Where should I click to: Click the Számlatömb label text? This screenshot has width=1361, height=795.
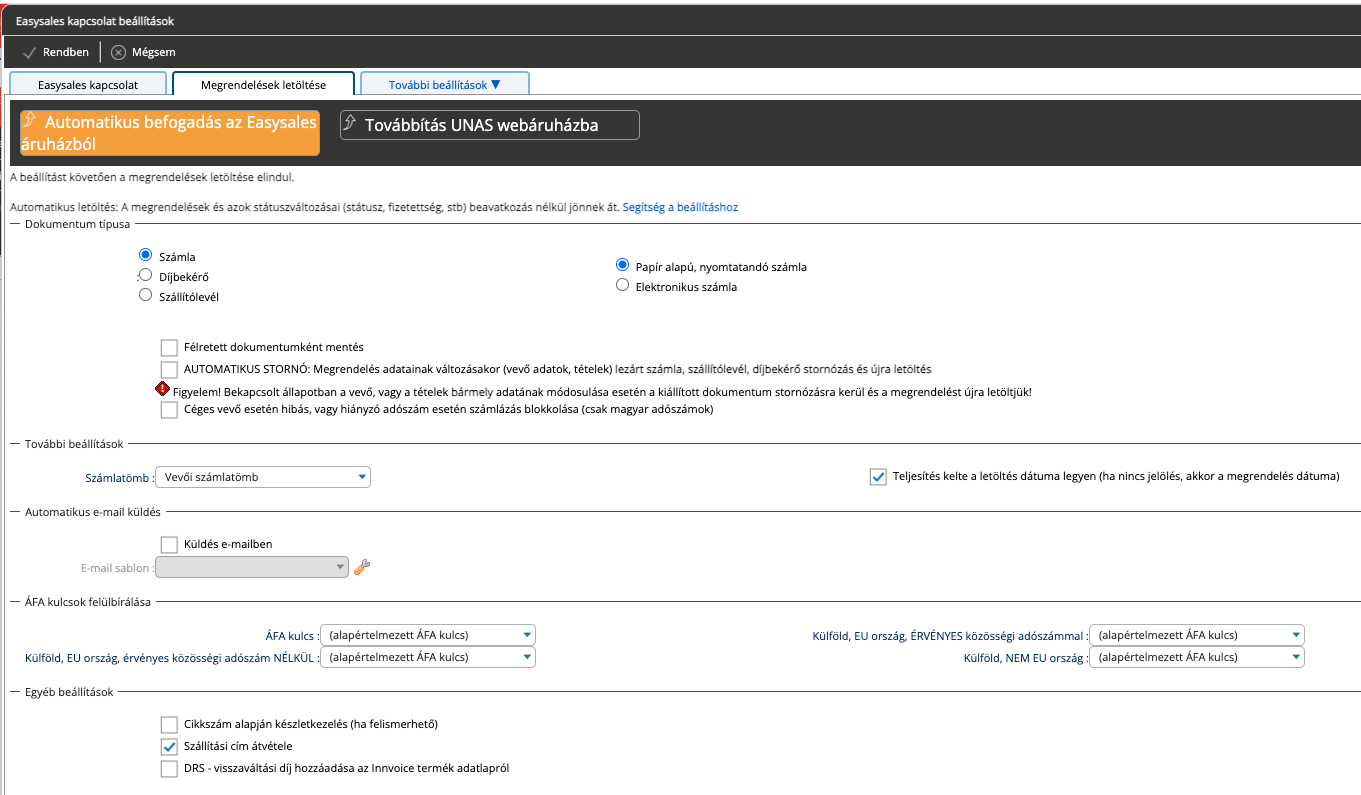coord(118,478)
